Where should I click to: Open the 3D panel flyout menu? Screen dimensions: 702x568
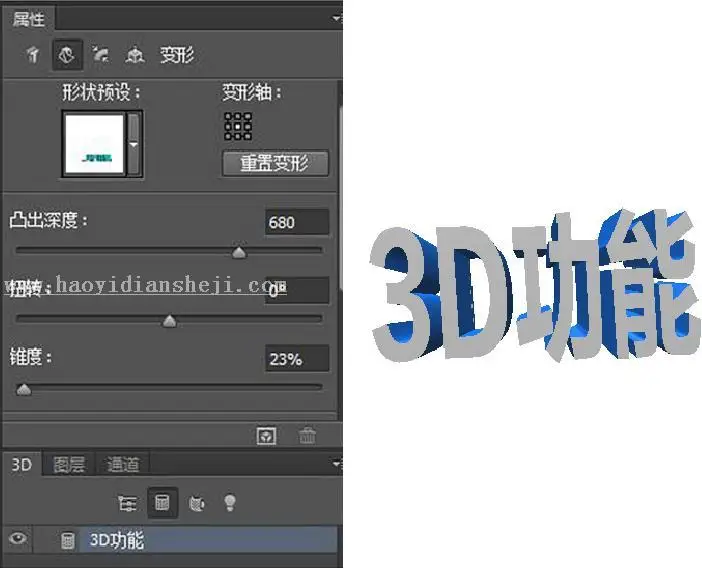(336, 464)
